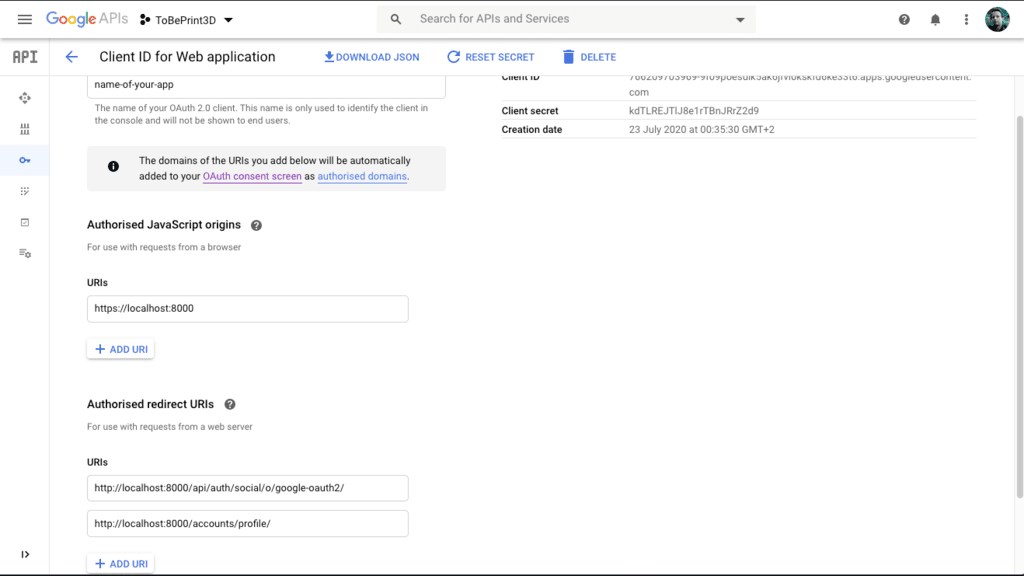Click the back arrow beside Client ID title
This screenshot has height=576, width=1024.
71,57
